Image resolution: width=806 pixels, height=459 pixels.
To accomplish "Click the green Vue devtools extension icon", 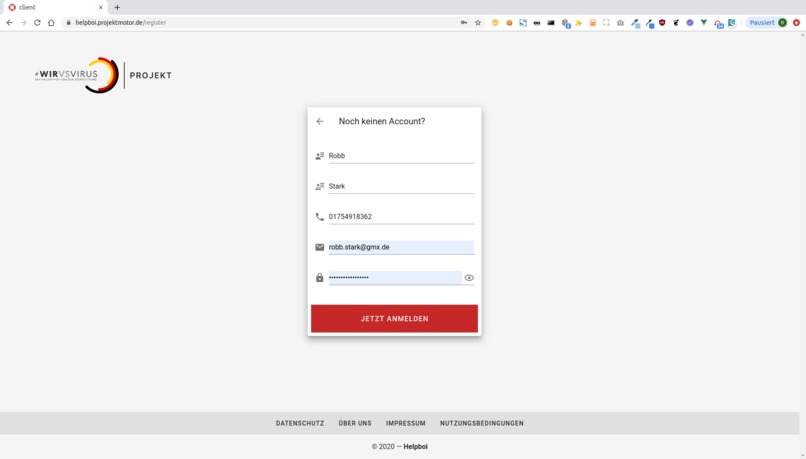I will [704, 23].
